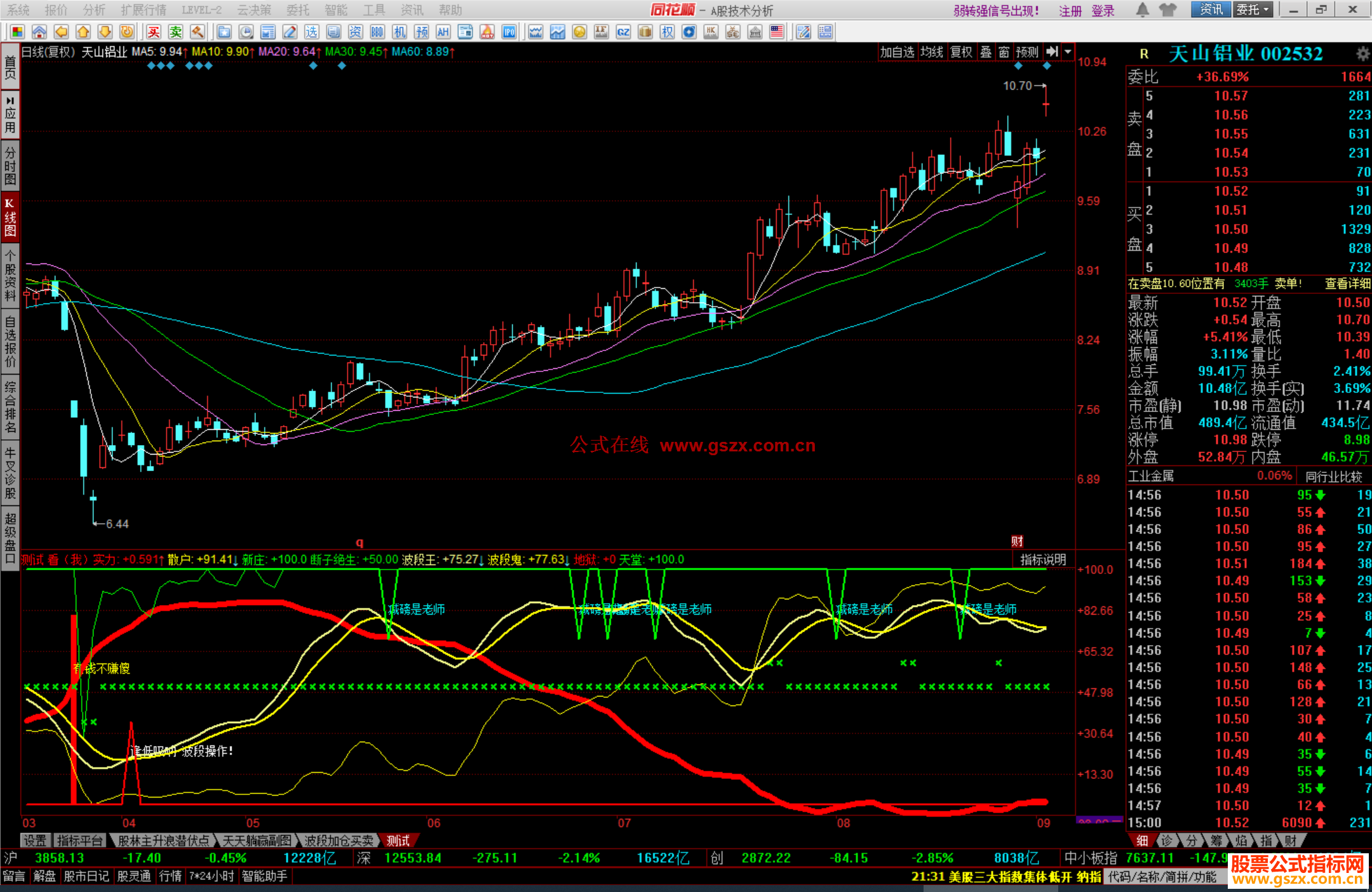
Task: Click the 代码/名称/简拼/功能 search field
Action: tap(1162, 877)
